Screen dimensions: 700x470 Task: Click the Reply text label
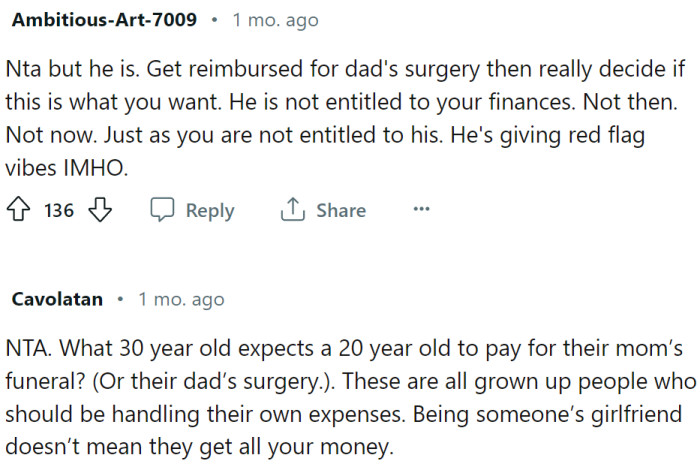[210, 211]
